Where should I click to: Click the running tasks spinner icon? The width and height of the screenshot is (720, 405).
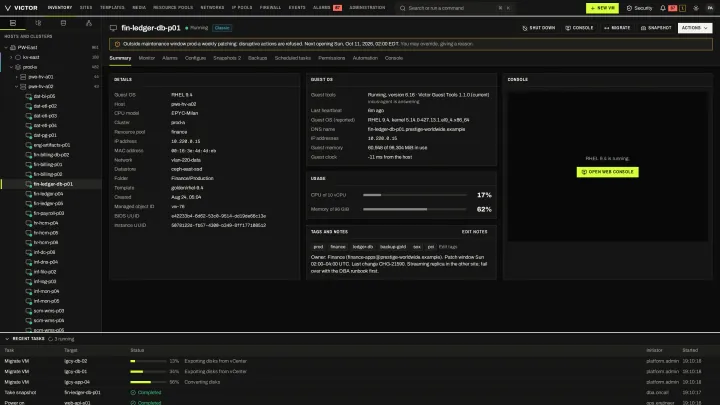pos(51,339)
